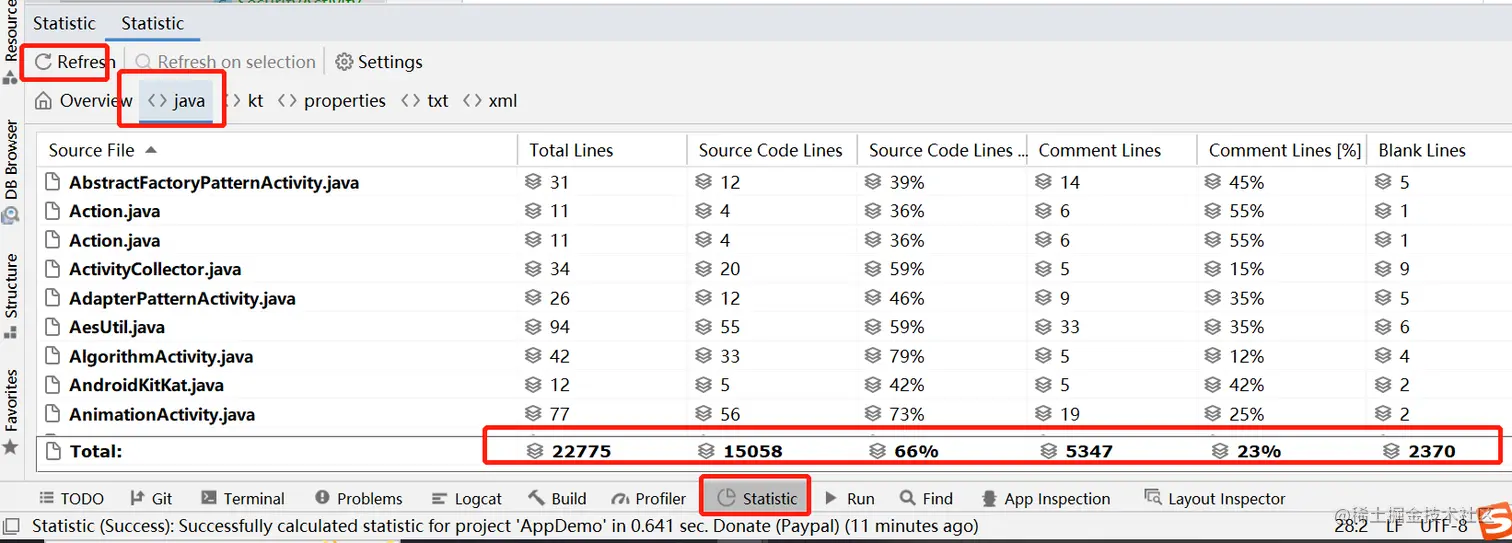Sort by Source Code Lines column
This screenshot has width=1512, height=543.
pyautogui.click(x=771, y=150)
